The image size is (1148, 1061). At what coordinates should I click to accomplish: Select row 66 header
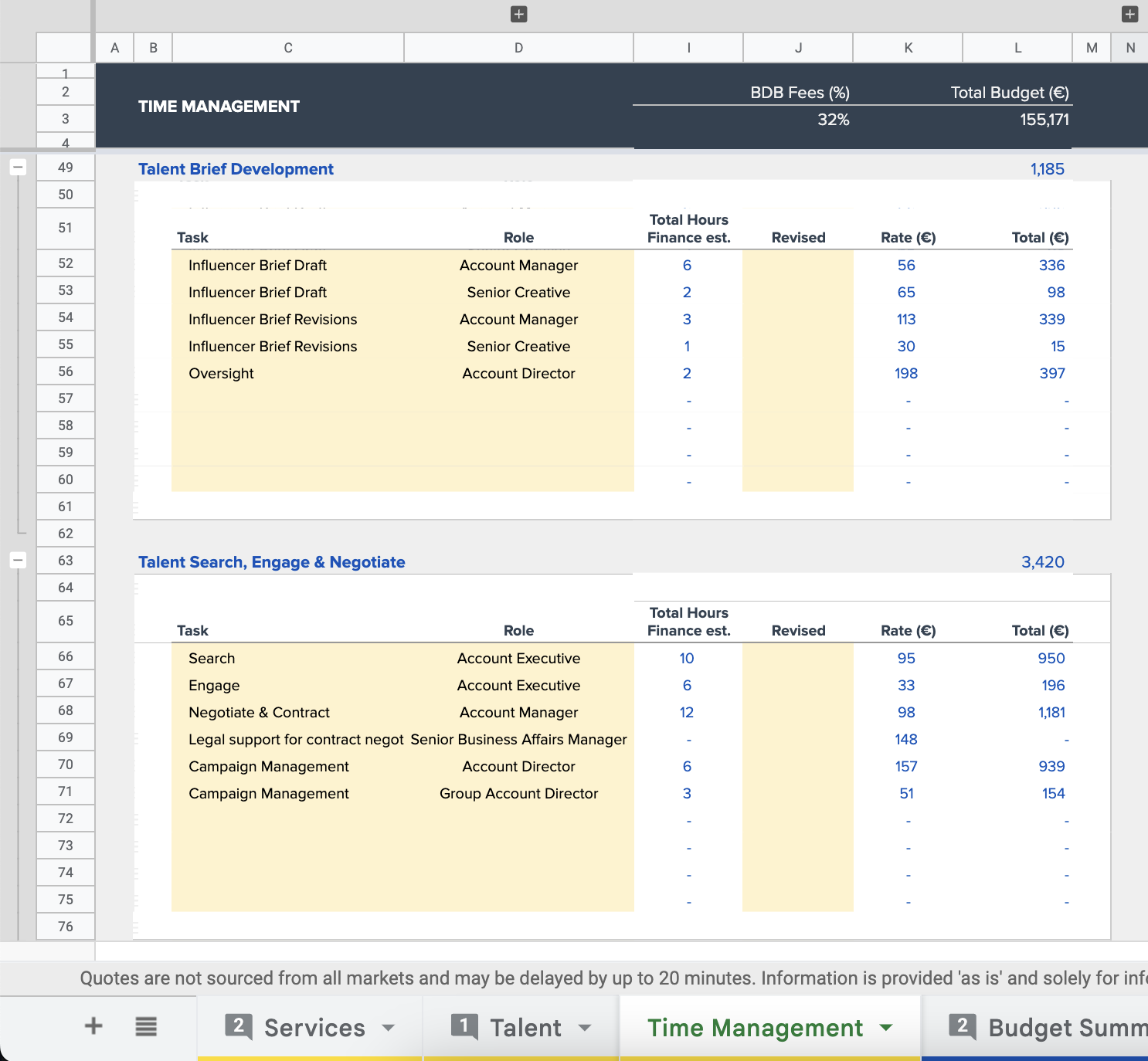[65, 656]
